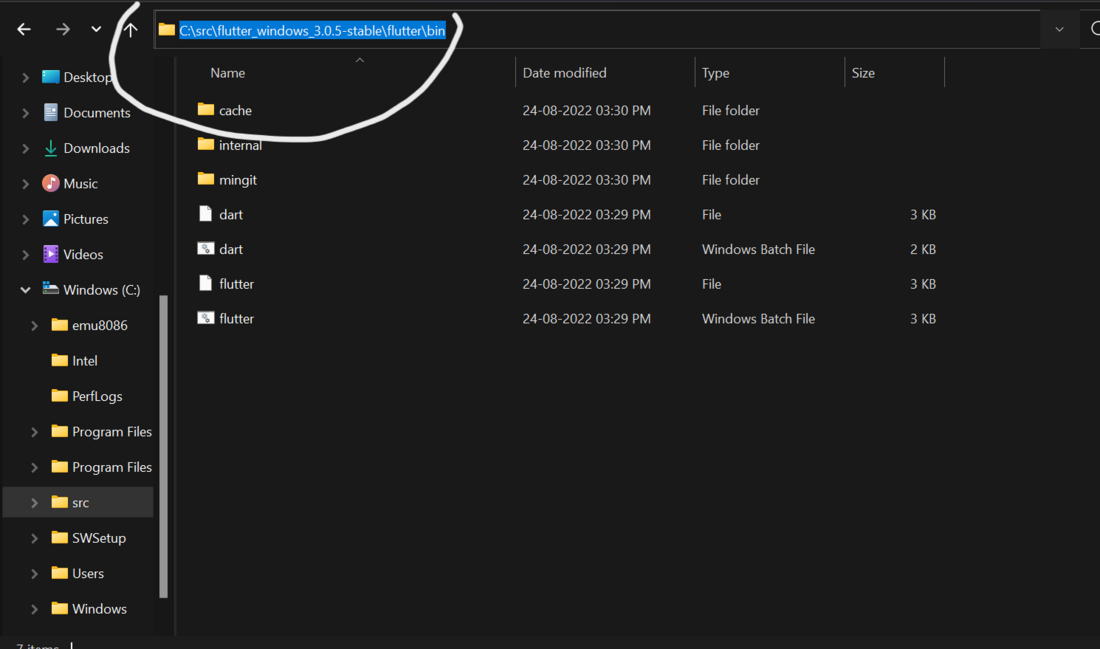The width and height of the screenshot is (1100, 649).
Task: Open Music from navigation pane
Action: pos(80,183)
